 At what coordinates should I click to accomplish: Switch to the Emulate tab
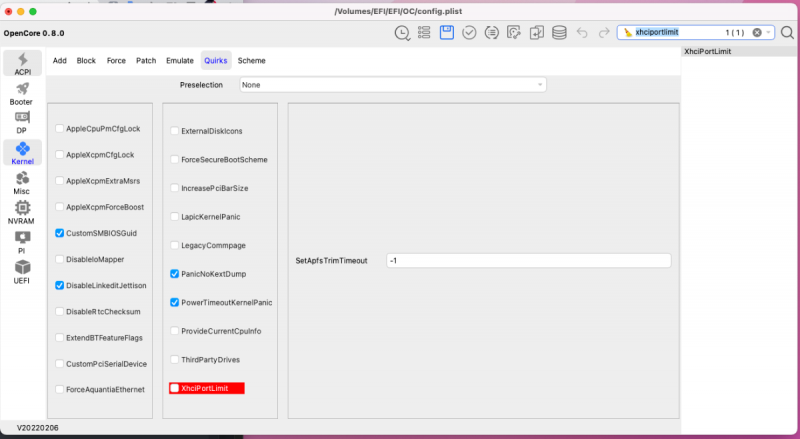tap(180, 60)
